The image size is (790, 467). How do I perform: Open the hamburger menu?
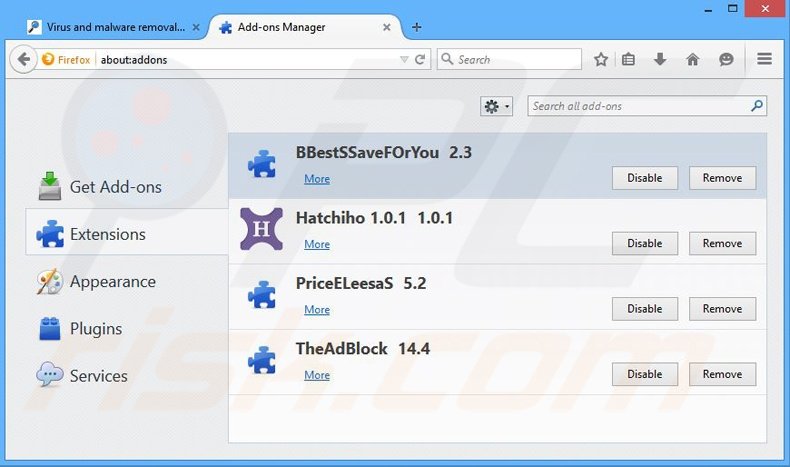coord(764,59)
